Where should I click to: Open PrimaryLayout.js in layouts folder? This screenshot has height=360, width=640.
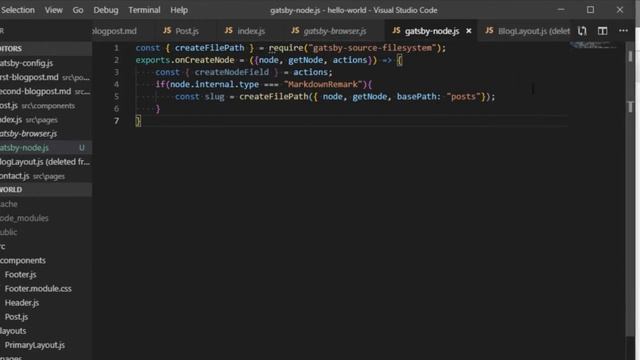point(46,345)
